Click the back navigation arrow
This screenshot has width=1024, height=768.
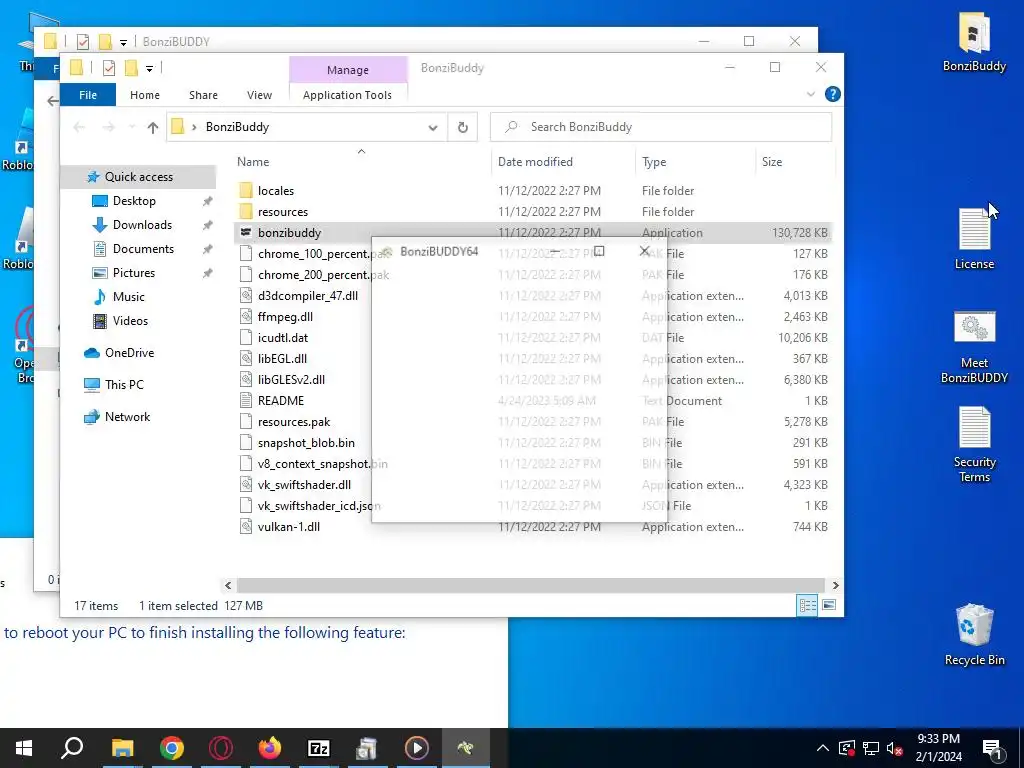coord(79,127)
